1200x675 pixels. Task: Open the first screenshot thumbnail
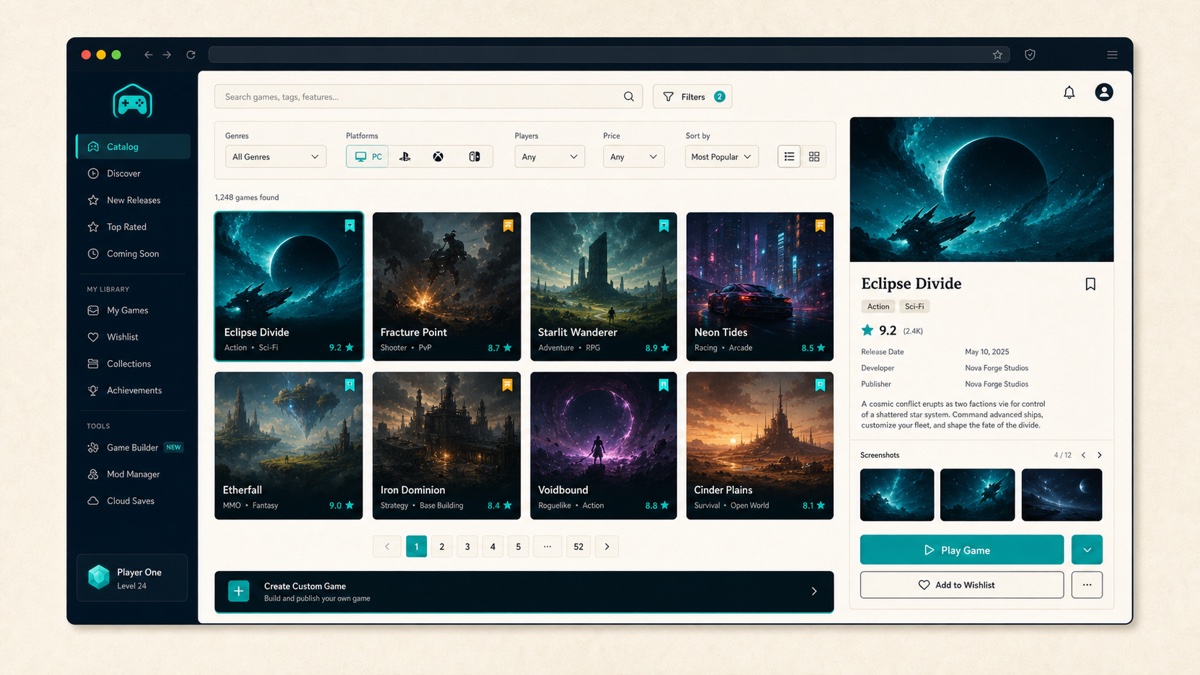[897, 495]
